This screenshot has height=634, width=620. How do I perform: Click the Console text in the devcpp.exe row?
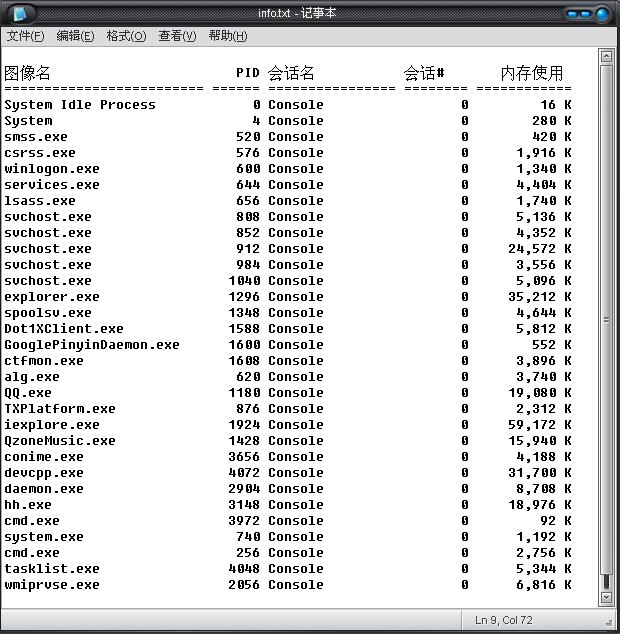click(296, 473)
